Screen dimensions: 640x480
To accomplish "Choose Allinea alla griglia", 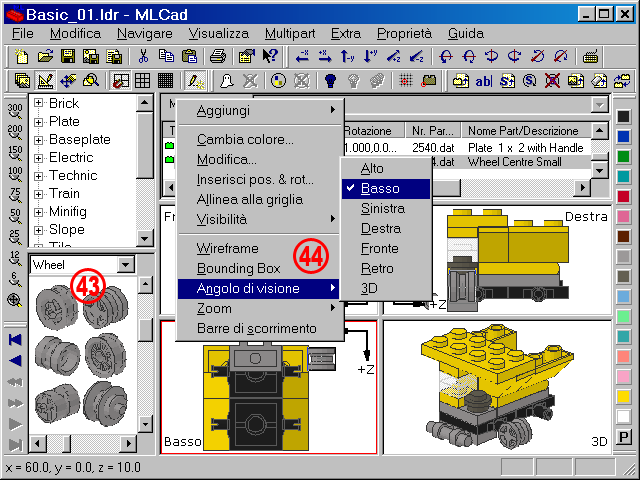I will (x=260, y=200).
